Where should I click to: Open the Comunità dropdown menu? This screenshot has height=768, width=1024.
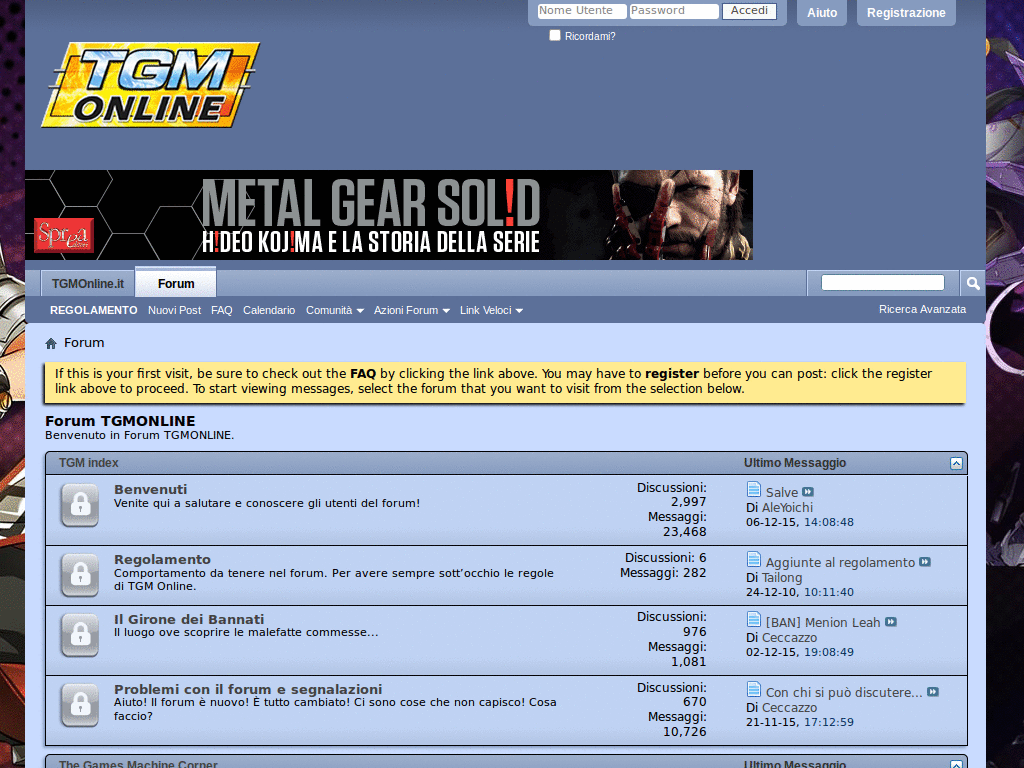(334, 310)
